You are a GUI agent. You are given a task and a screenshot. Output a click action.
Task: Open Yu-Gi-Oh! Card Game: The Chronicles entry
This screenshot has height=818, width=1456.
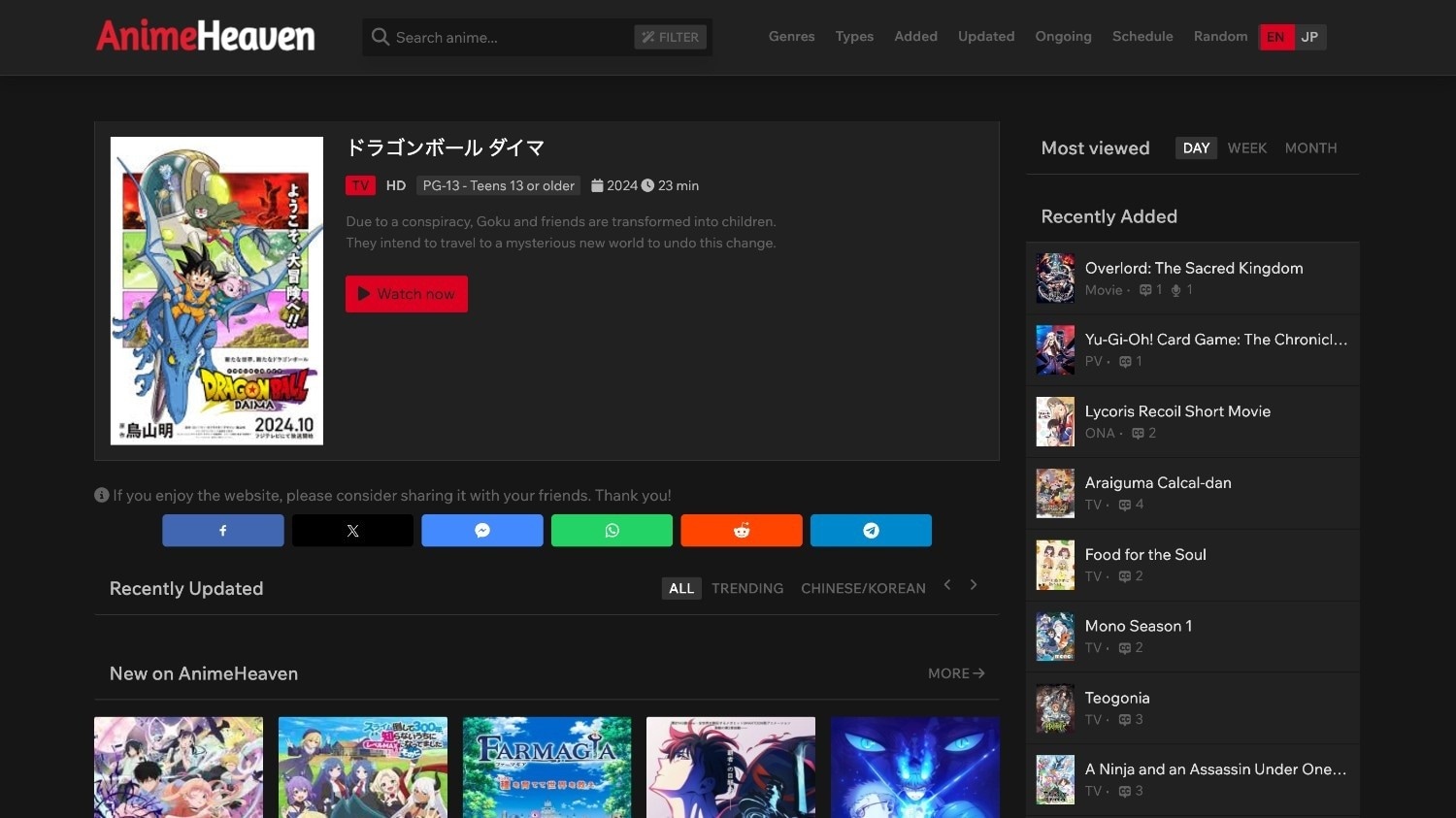point(1216,340)
